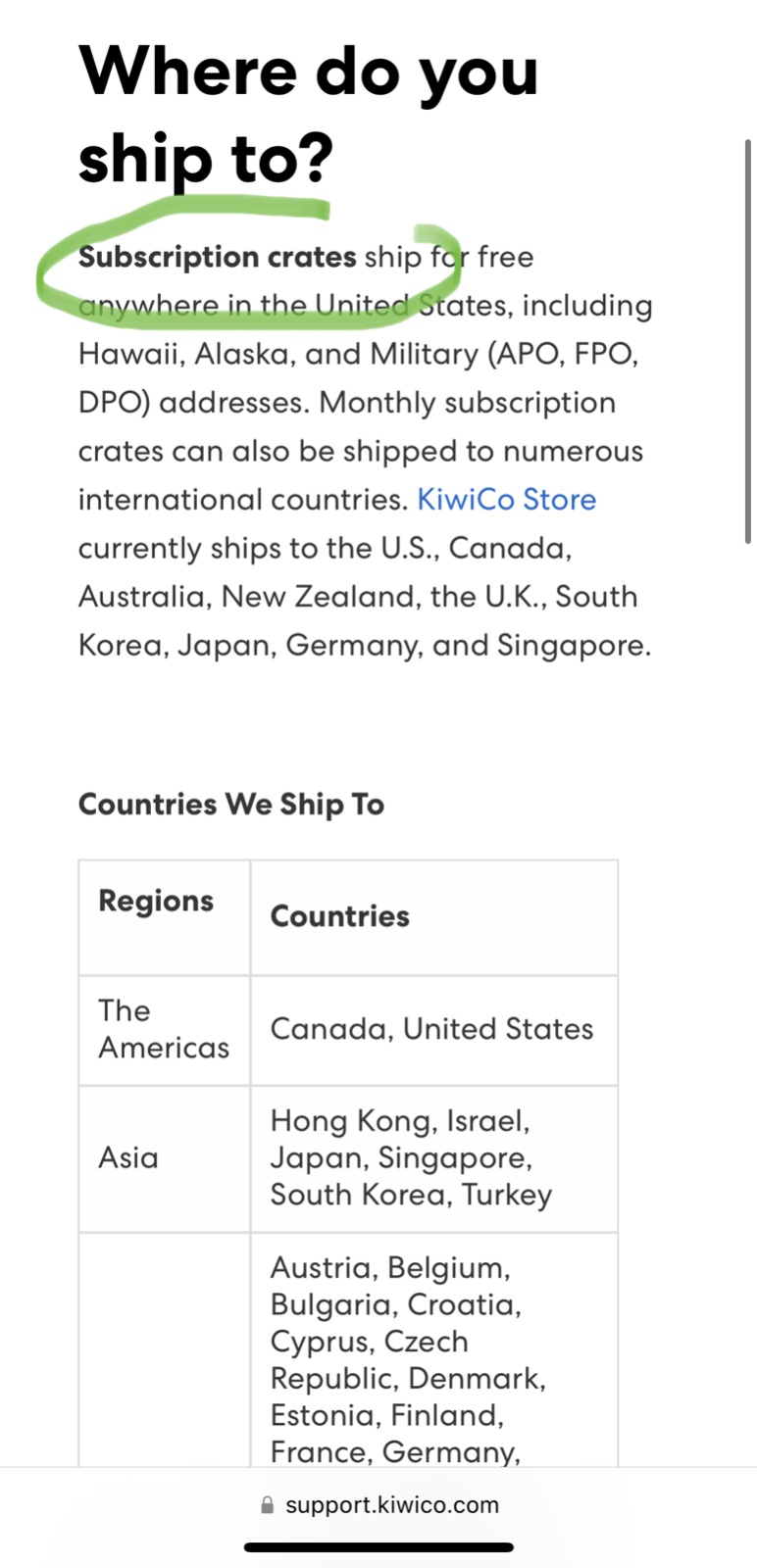
Task: Select the "Regions" table header cell
Action: click(x=156, y=902)
